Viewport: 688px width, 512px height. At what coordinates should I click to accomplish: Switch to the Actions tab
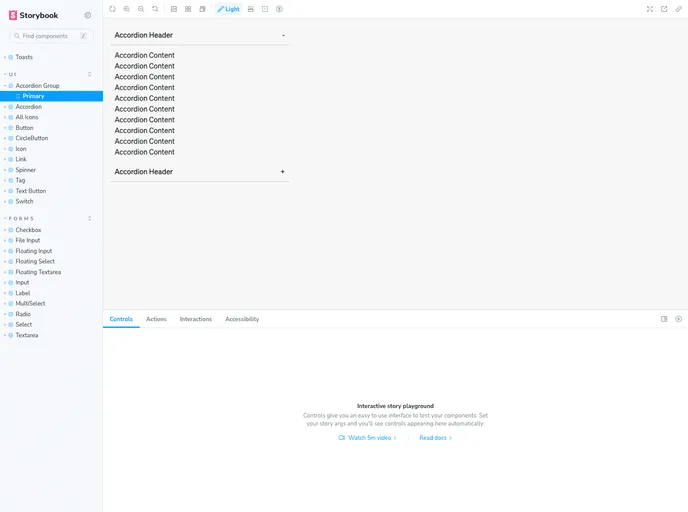click(156, 319)
